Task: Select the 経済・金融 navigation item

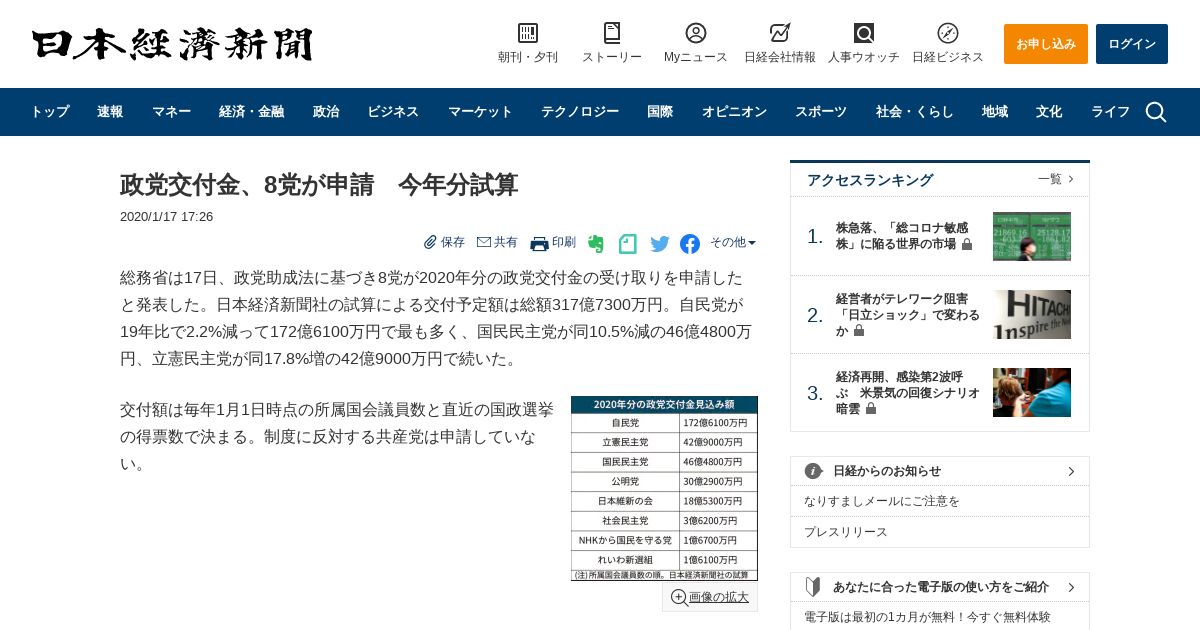Action: 251,112
